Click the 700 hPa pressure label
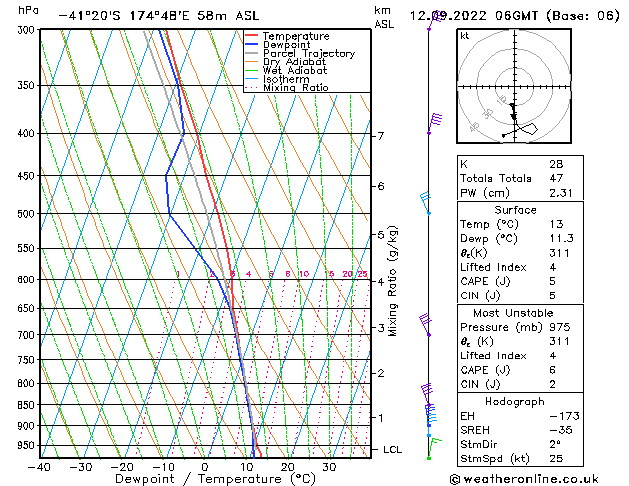The image size is (629, 486). click(28, 334)
